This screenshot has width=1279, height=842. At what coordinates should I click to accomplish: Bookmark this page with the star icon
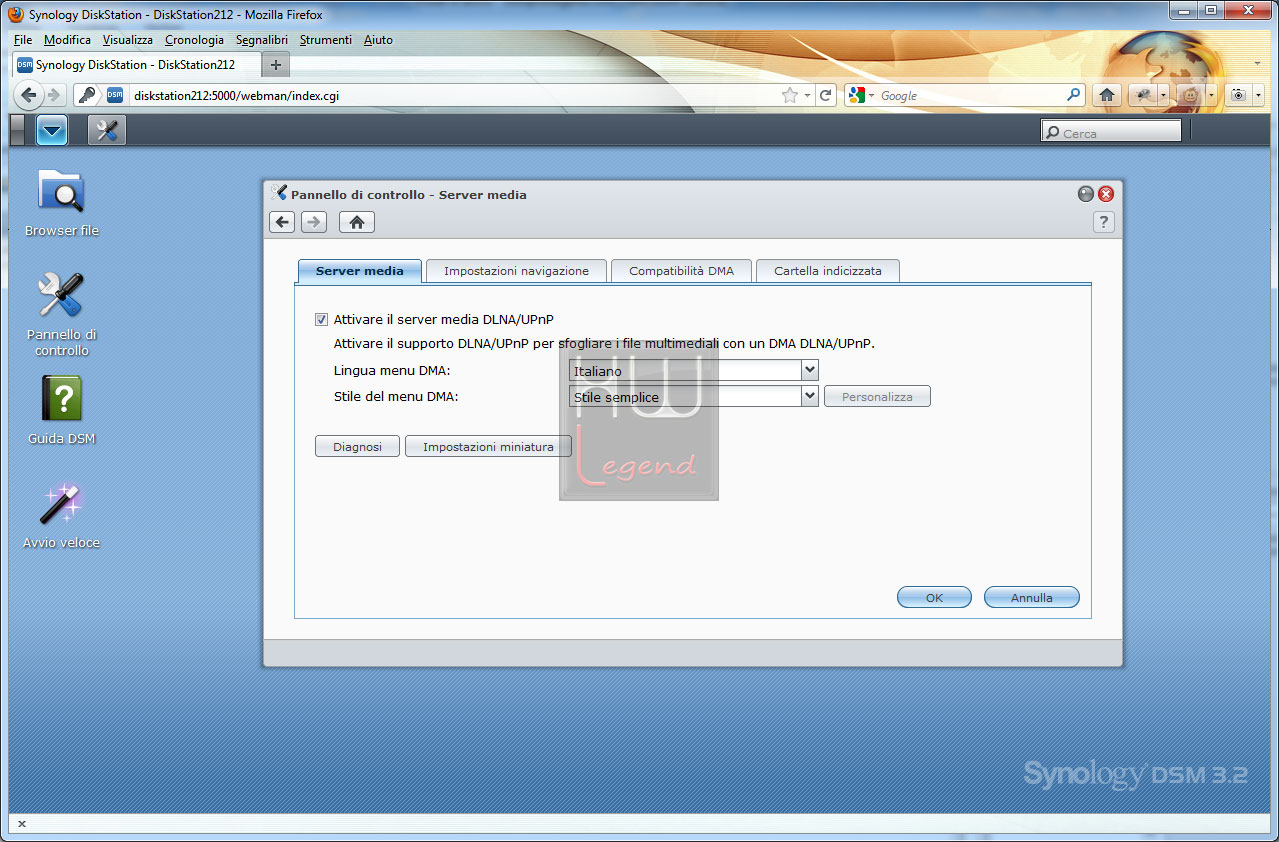point(790,95)
